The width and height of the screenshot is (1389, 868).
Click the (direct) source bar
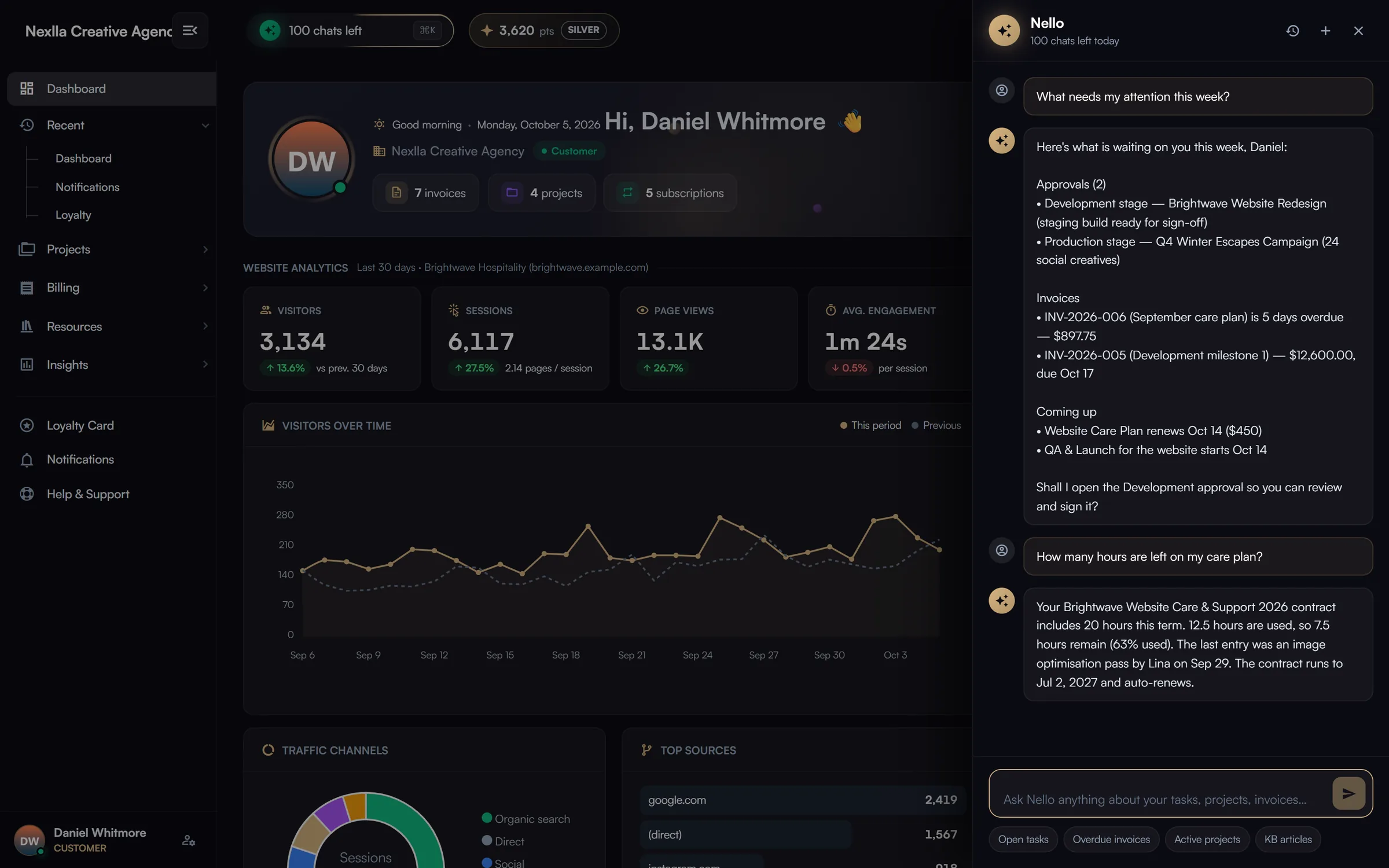(x=802, y=834)
